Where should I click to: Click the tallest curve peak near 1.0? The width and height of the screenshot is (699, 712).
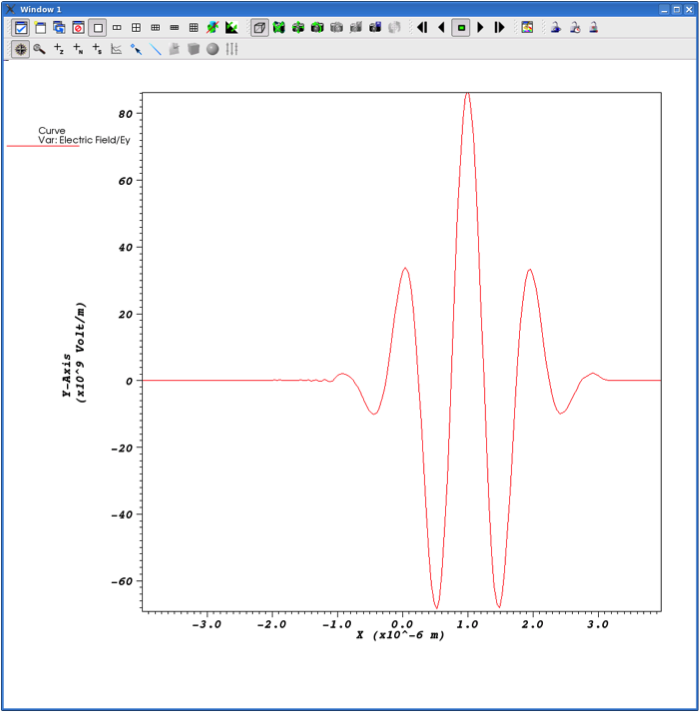click(467, 94)
